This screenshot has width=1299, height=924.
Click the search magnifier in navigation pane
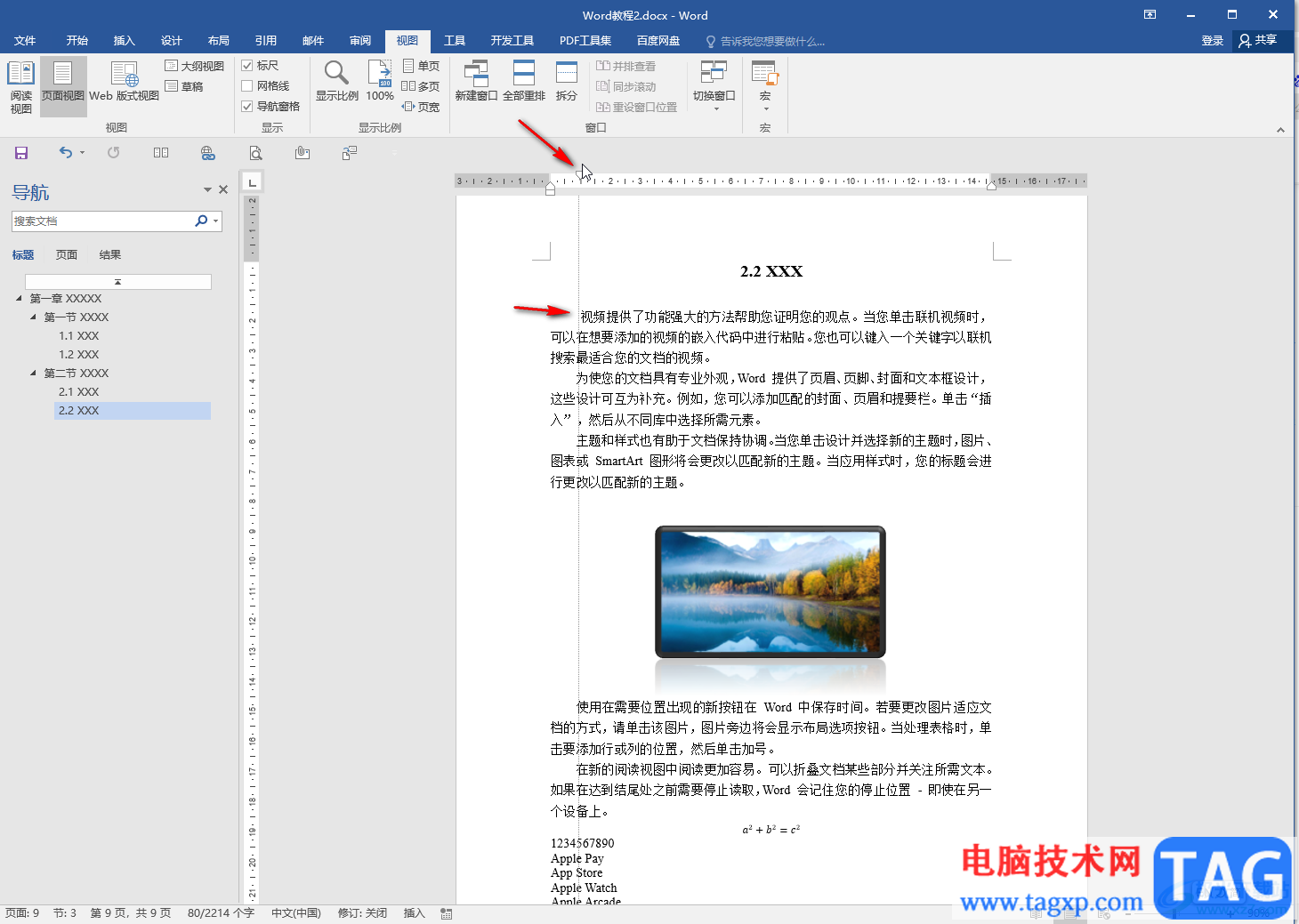pos(201,221)
